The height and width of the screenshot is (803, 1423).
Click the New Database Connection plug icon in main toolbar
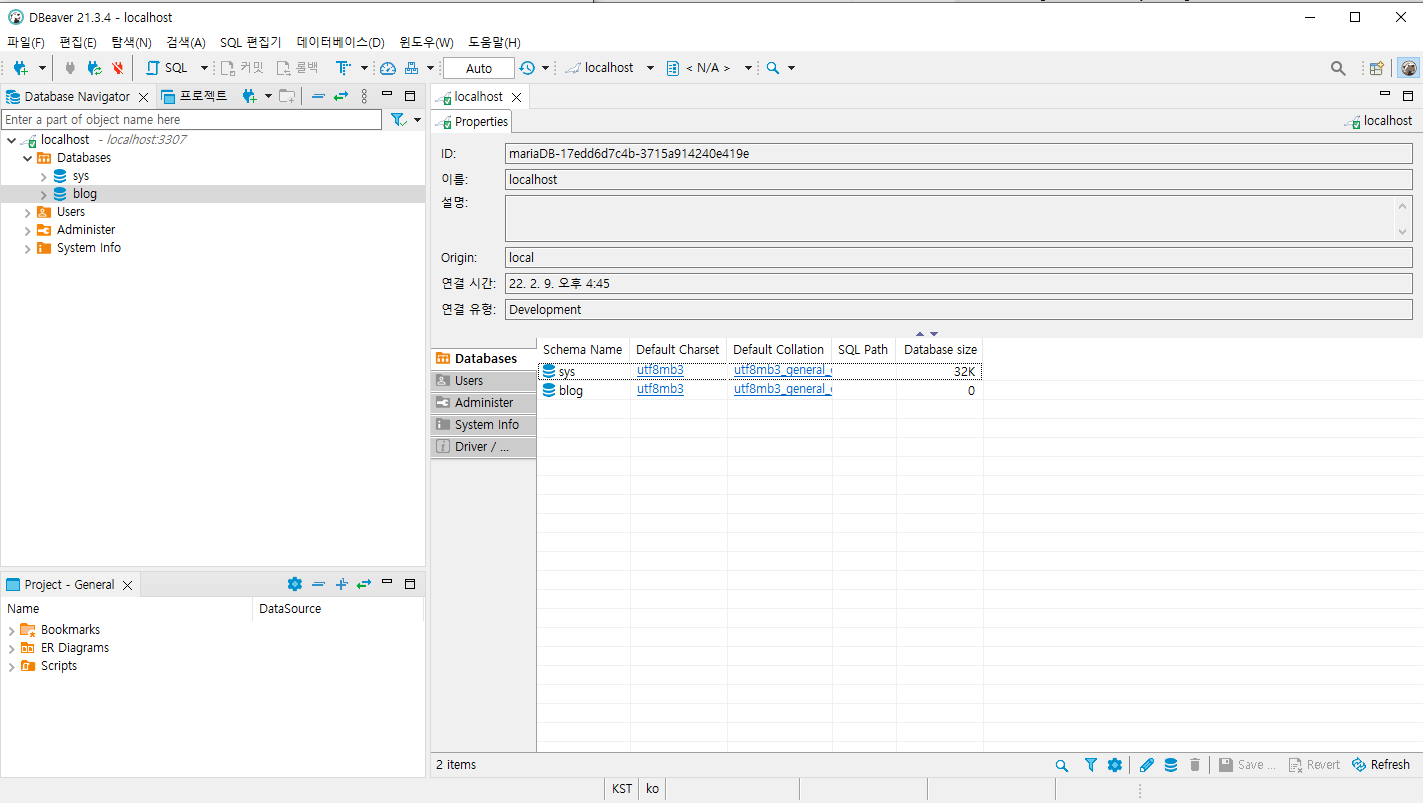20,68
